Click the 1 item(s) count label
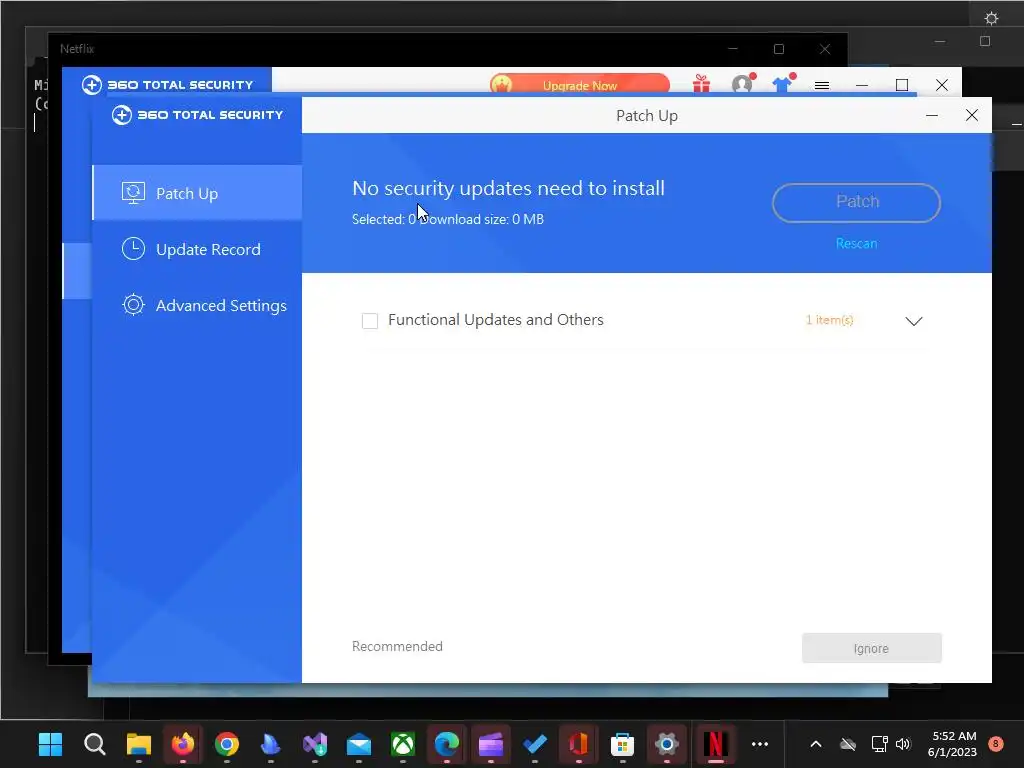 coord(829,320)
